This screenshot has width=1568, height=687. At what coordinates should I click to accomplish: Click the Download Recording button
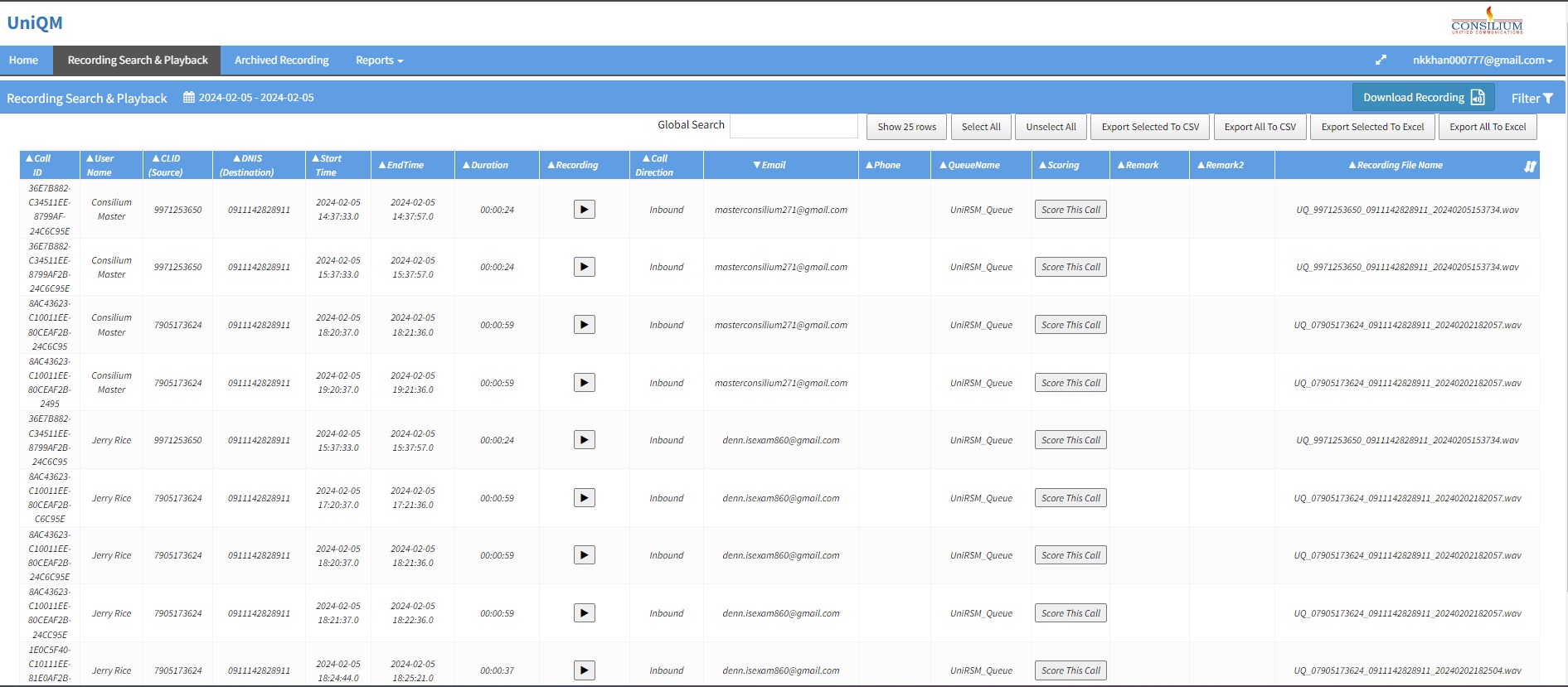click(x=1423, y=97)
